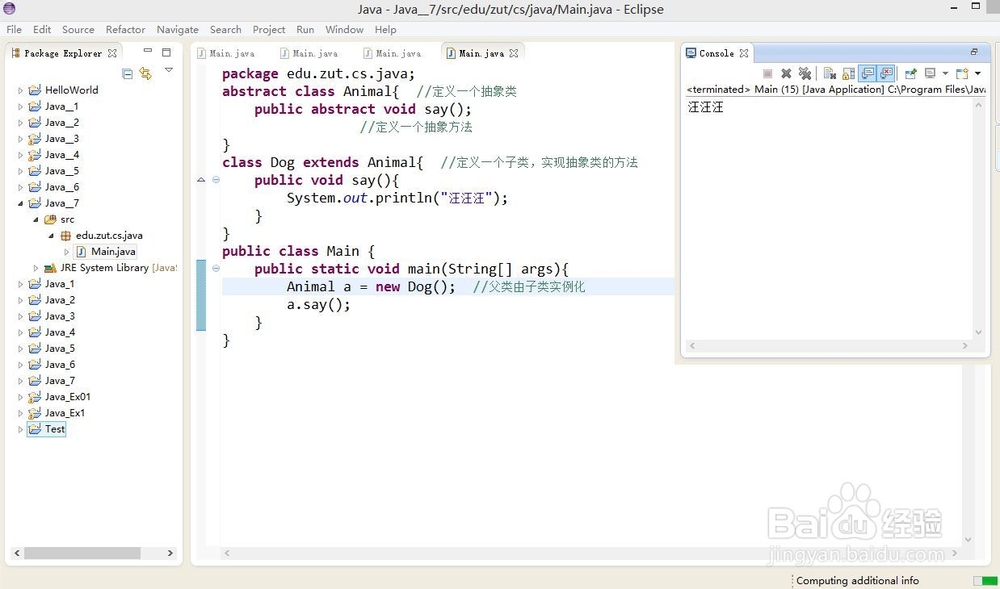Expand the HelloWorld project node

(x=20, y=91)
